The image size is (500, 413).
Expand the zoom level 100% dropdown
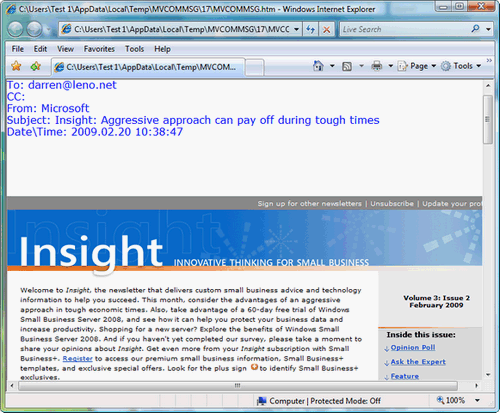coord(477,400)
